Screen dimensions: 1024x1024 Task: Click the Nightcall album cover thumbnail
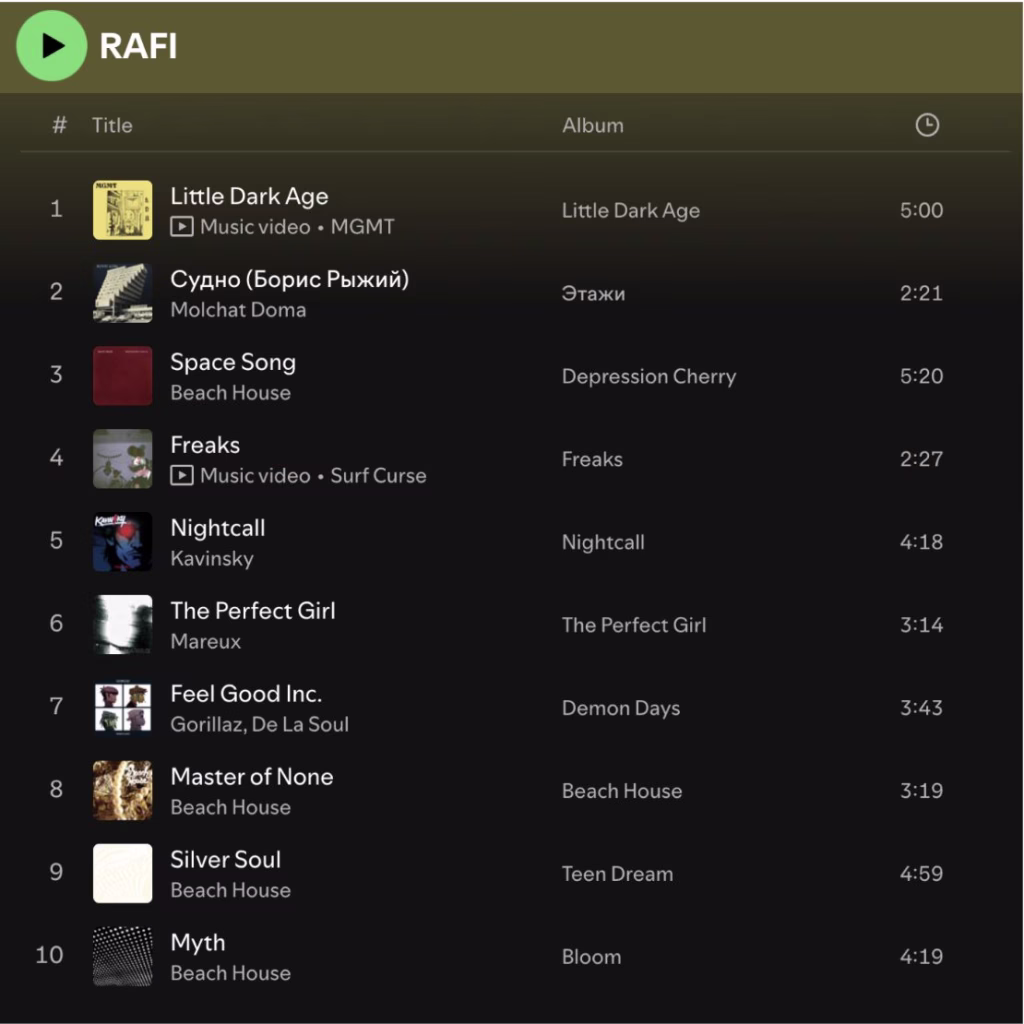123,542
